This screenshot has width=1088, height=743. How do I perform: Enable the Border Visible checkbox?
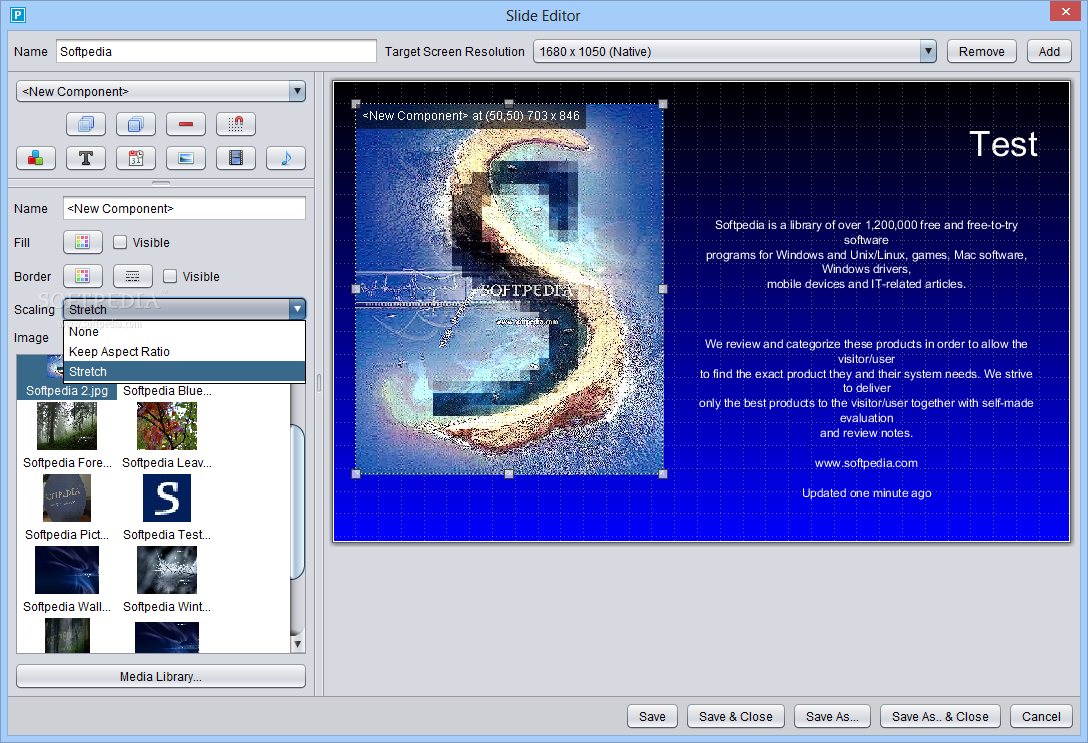pos(170,276)
